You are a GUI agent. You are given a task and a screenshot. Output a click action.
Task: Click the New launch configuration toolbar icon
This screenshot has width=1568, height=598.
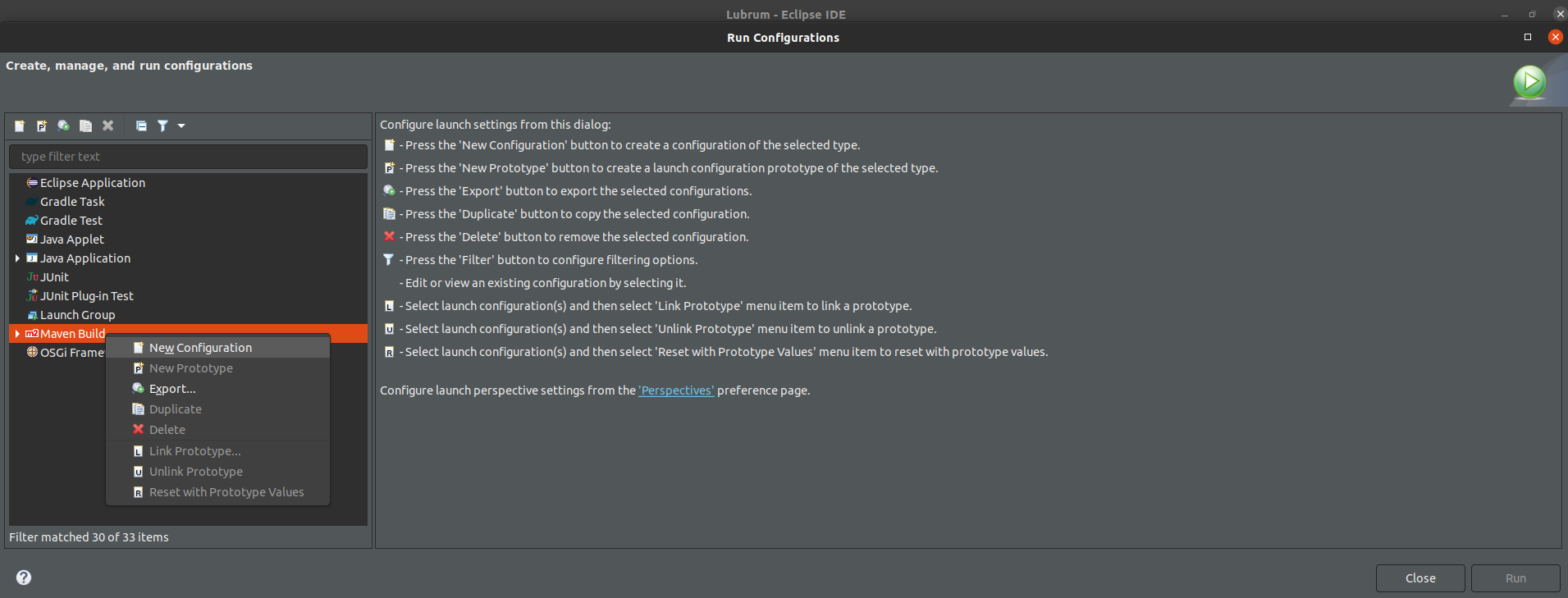[x=19, y=126]
